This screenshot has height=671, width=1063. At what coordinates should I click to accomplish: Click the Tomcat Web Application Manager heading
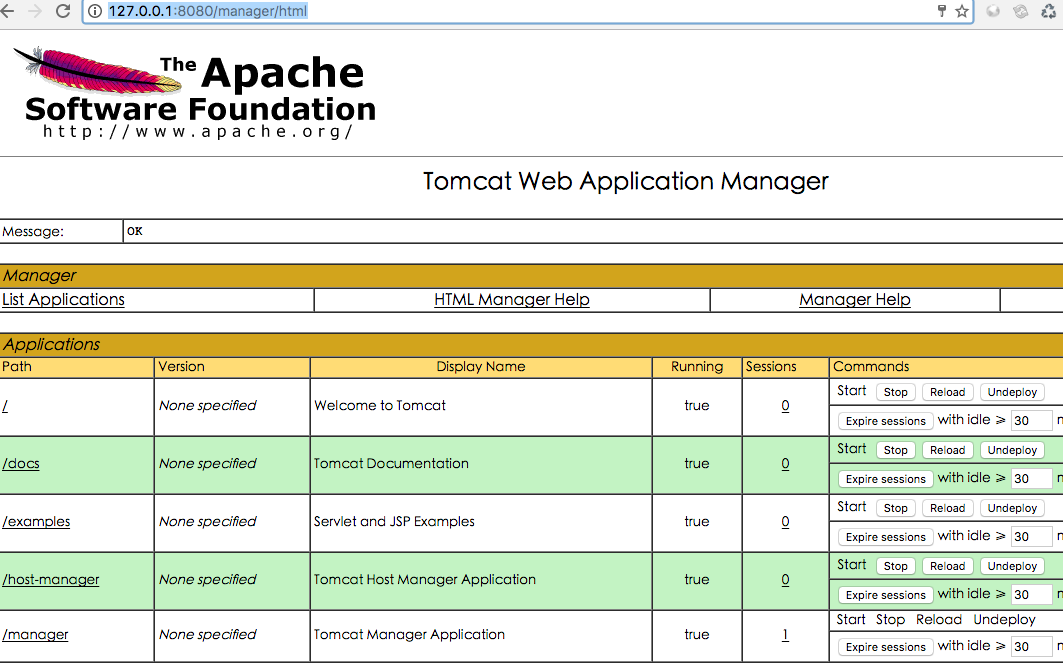point(625,182)
